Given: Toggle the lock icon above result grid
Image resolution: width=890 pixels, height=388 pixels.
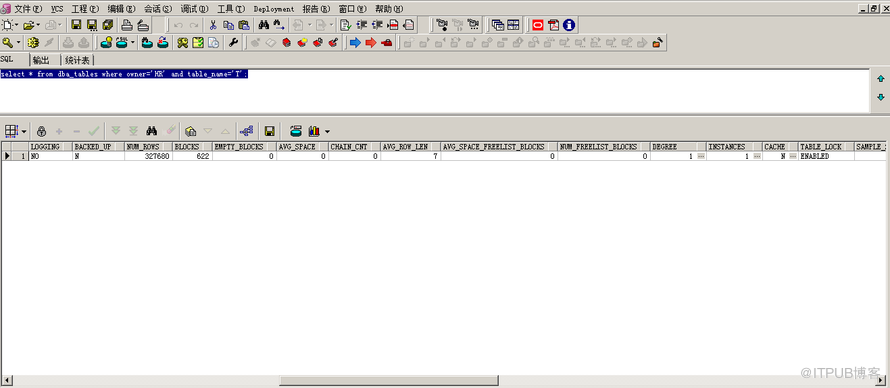Looking at the screenshot, I should tap(41, 131).
